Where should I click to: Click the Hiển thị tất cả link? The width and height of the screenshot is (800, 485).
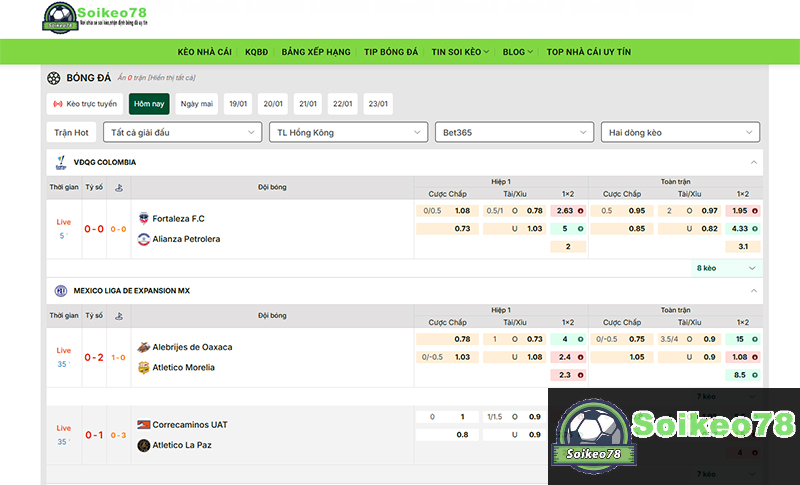170,78
